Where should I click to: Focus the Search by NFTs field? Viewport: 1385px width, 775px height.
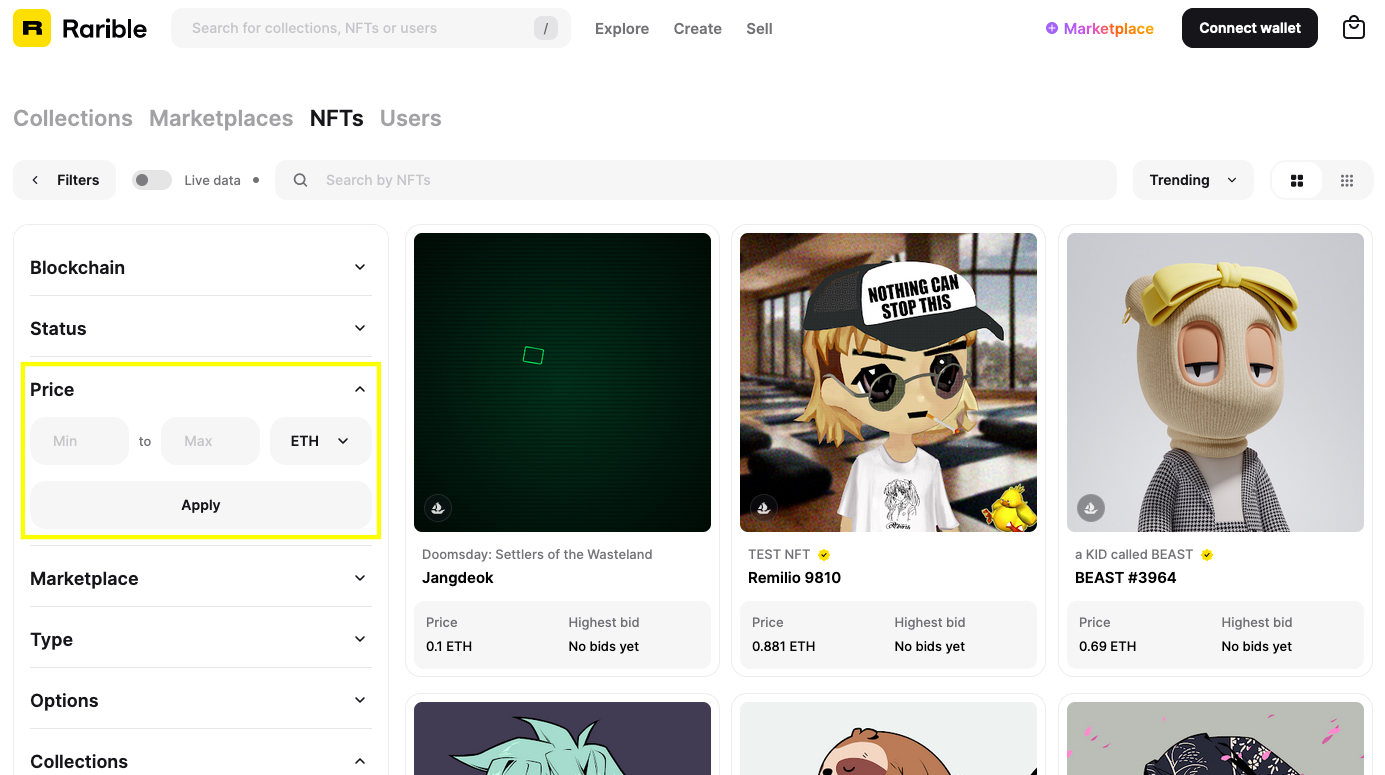click(696, 180)
